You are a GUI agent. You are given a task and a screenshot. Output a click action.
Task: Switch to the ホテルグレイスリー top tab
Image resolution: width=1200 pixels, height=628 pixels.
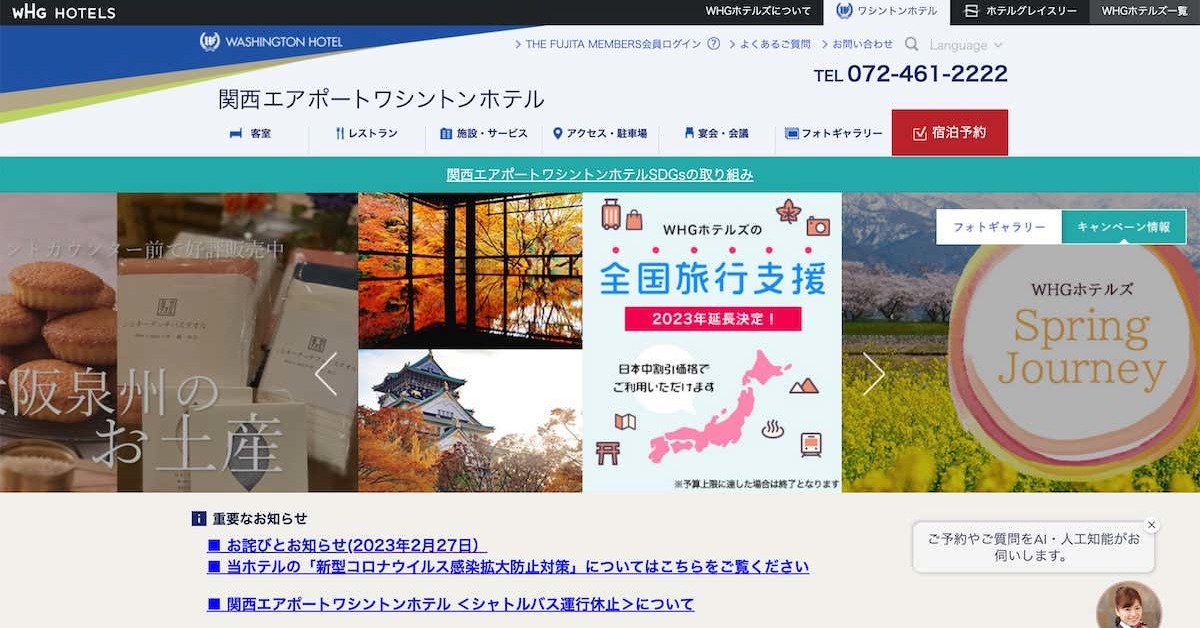(x=1020, y=12)
